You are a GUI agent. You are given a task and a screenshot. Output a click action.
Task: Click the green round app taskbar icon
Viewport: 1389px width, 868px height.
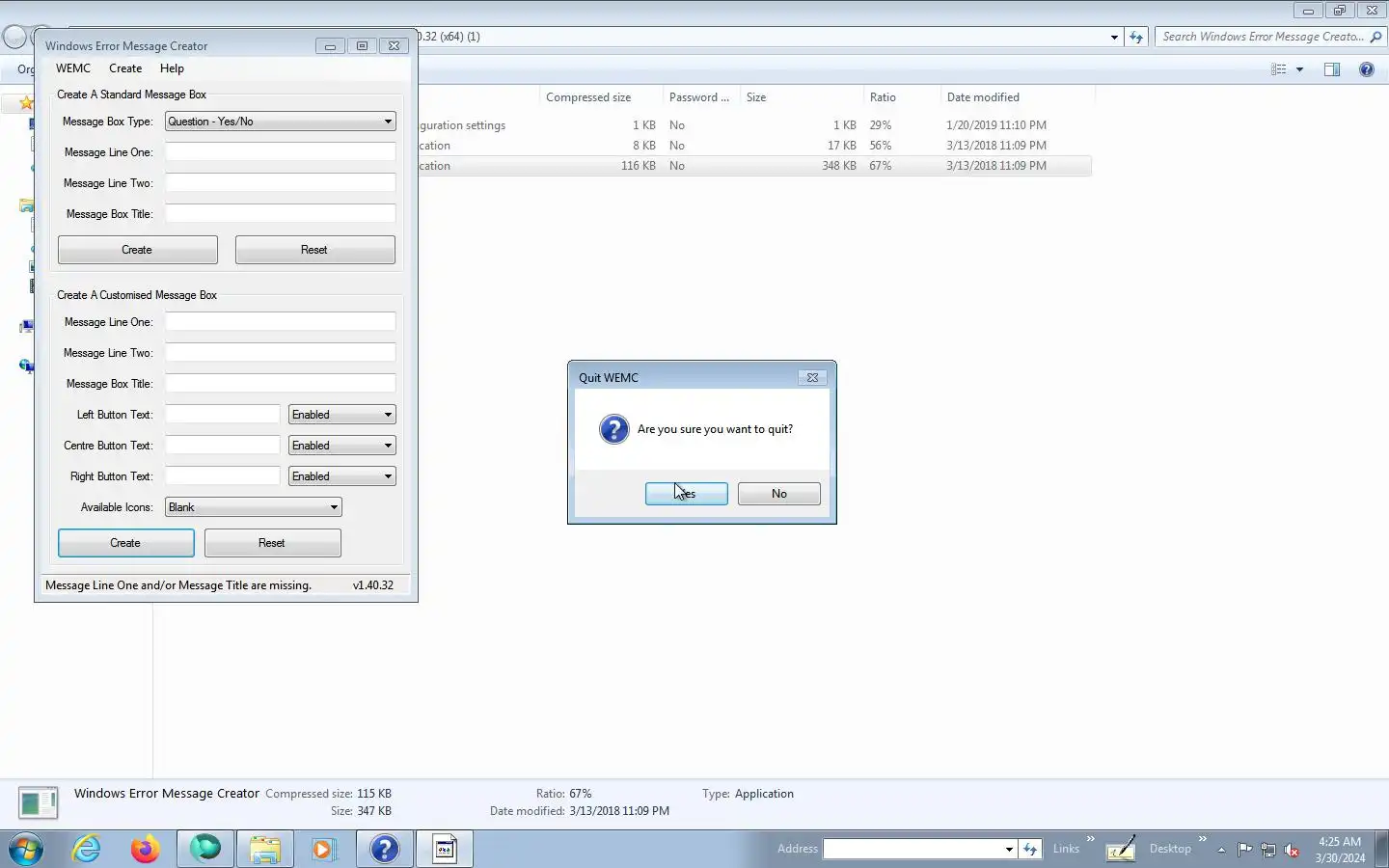205,849
